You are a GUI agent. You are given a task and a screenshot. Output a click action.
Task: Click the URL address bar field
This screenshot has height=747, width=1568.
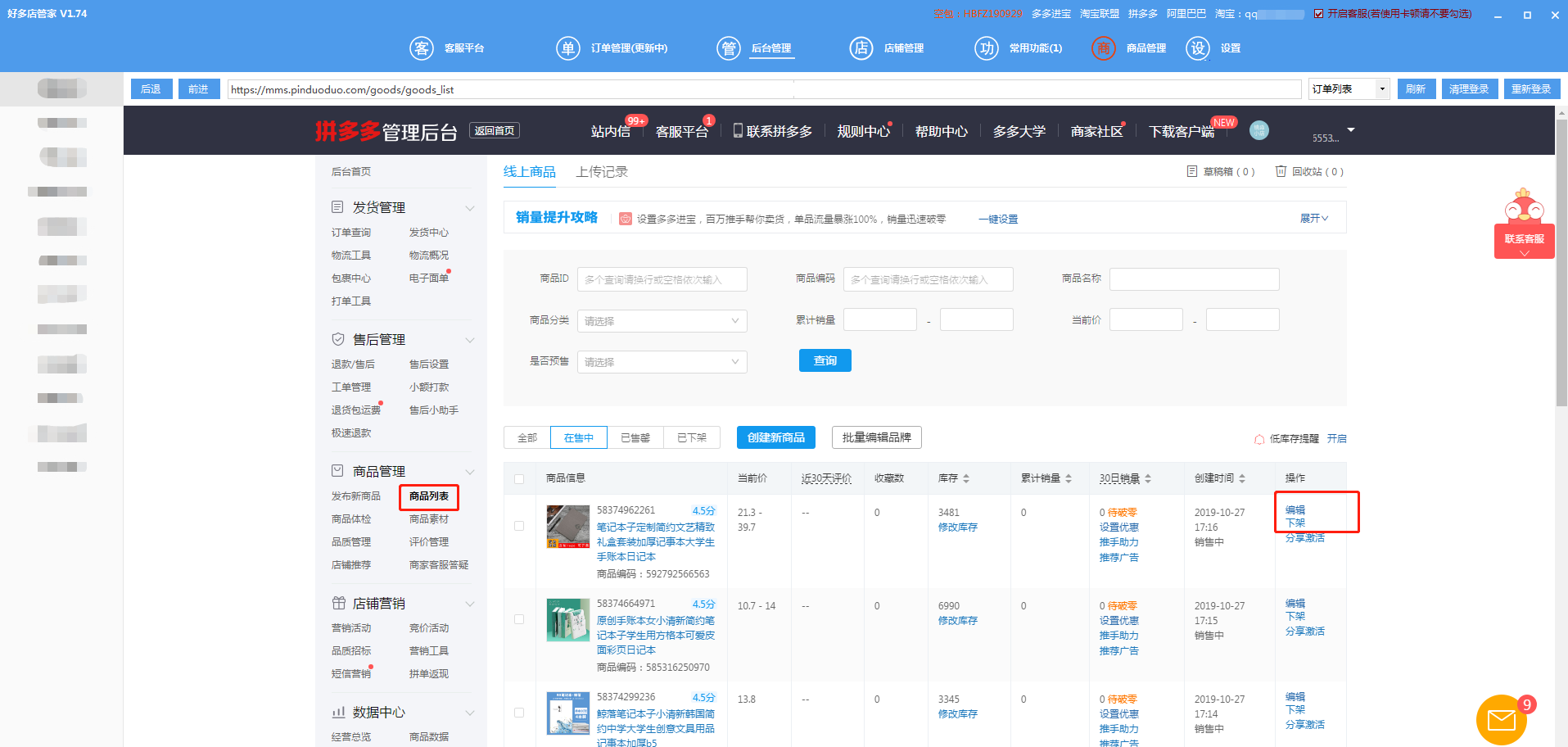point(765,89)
